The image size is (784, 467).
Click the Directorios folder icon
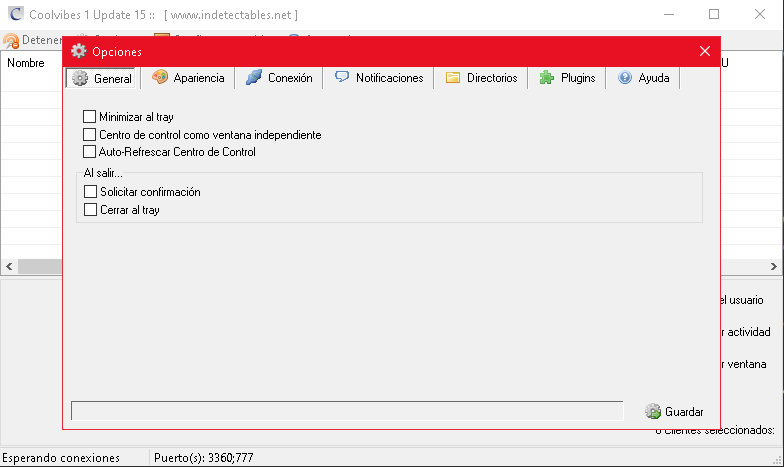pos(453,77)
